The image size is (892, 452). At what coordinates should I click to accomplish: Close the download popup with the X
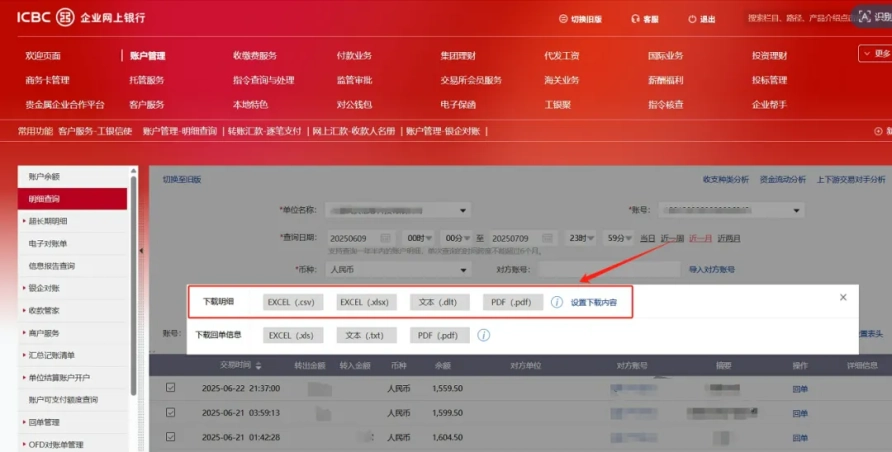pos(843,297)
